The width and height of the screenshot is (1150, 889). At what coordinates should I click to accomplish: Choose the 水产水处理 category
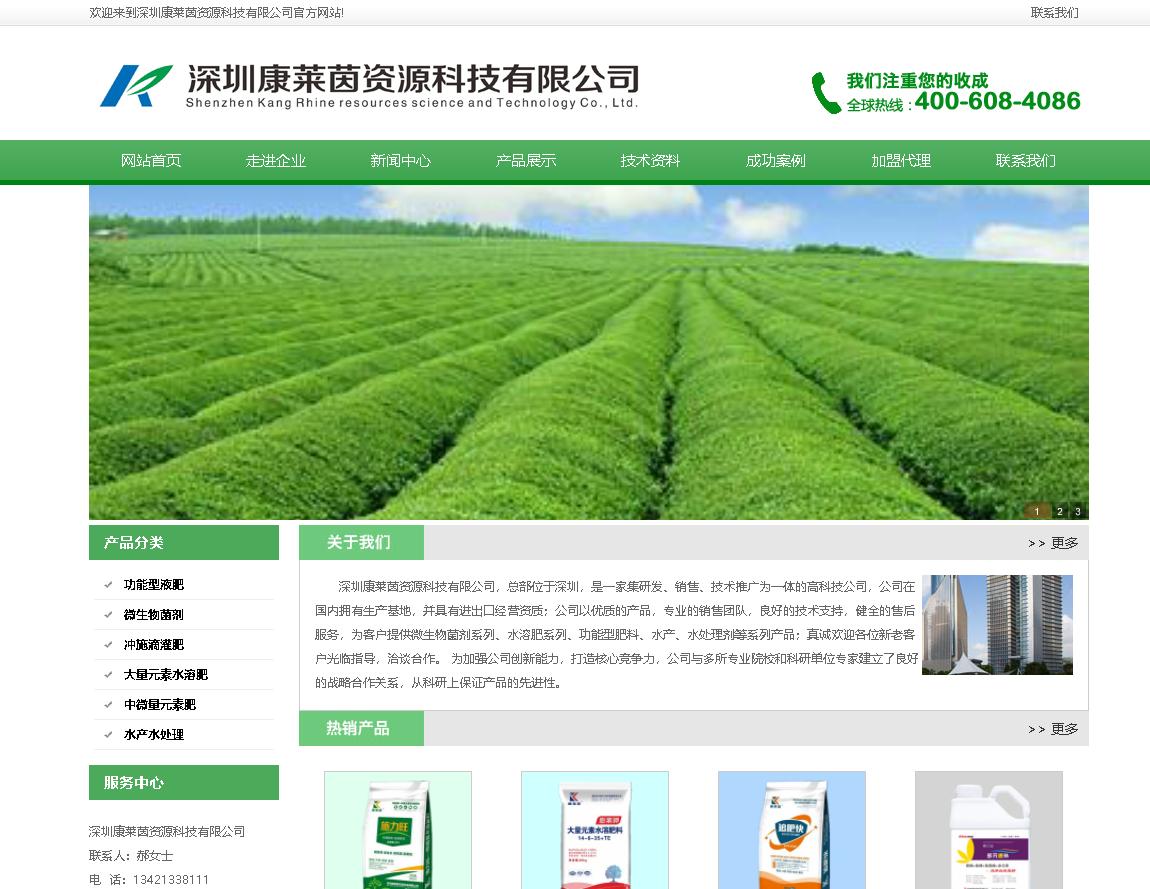click(x=154, y=735)
